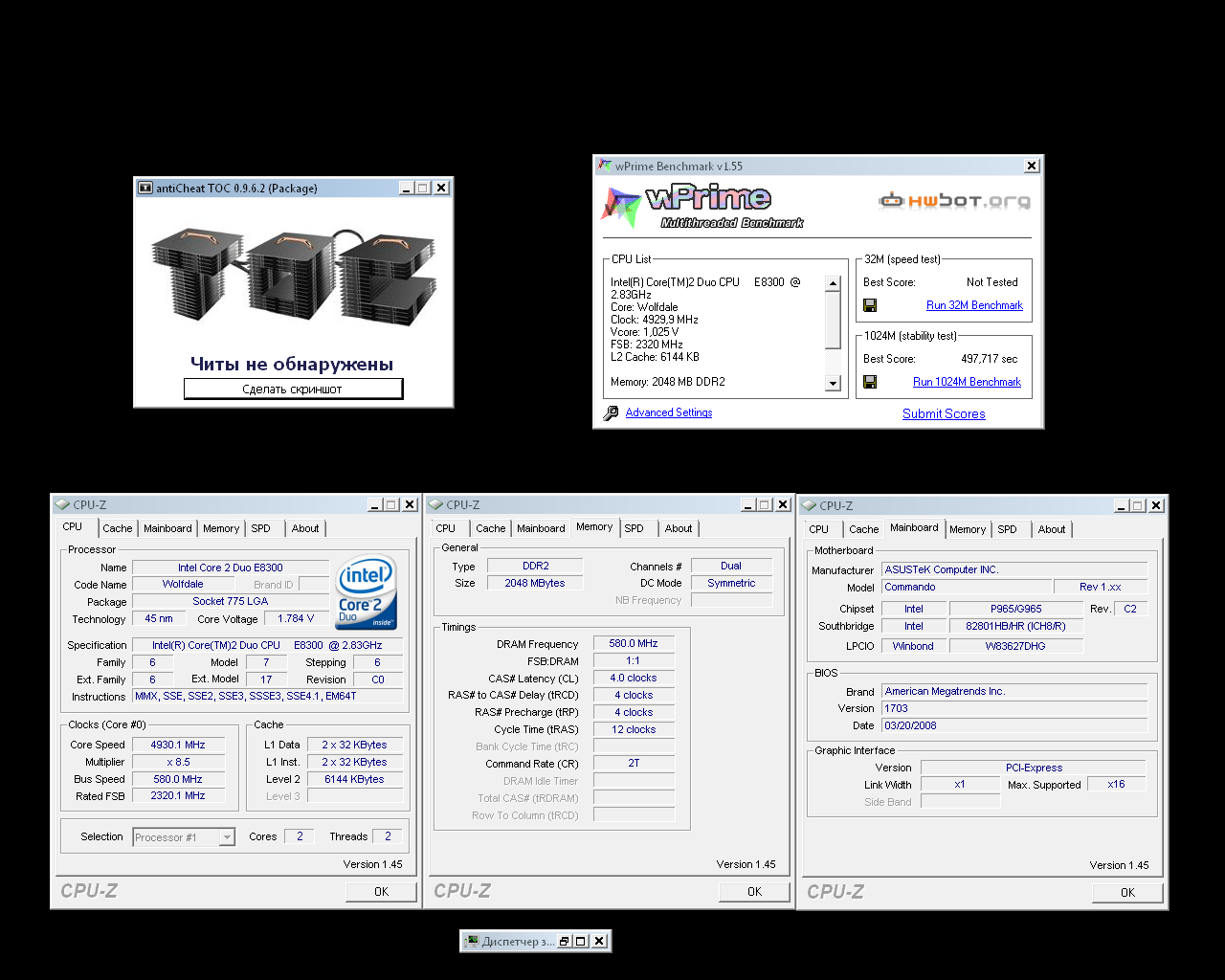This screenshot has height=980, width=1225.
Task: Switch to CPU tab in the CPU-Z Mainboard window
Action: point(819,529)
